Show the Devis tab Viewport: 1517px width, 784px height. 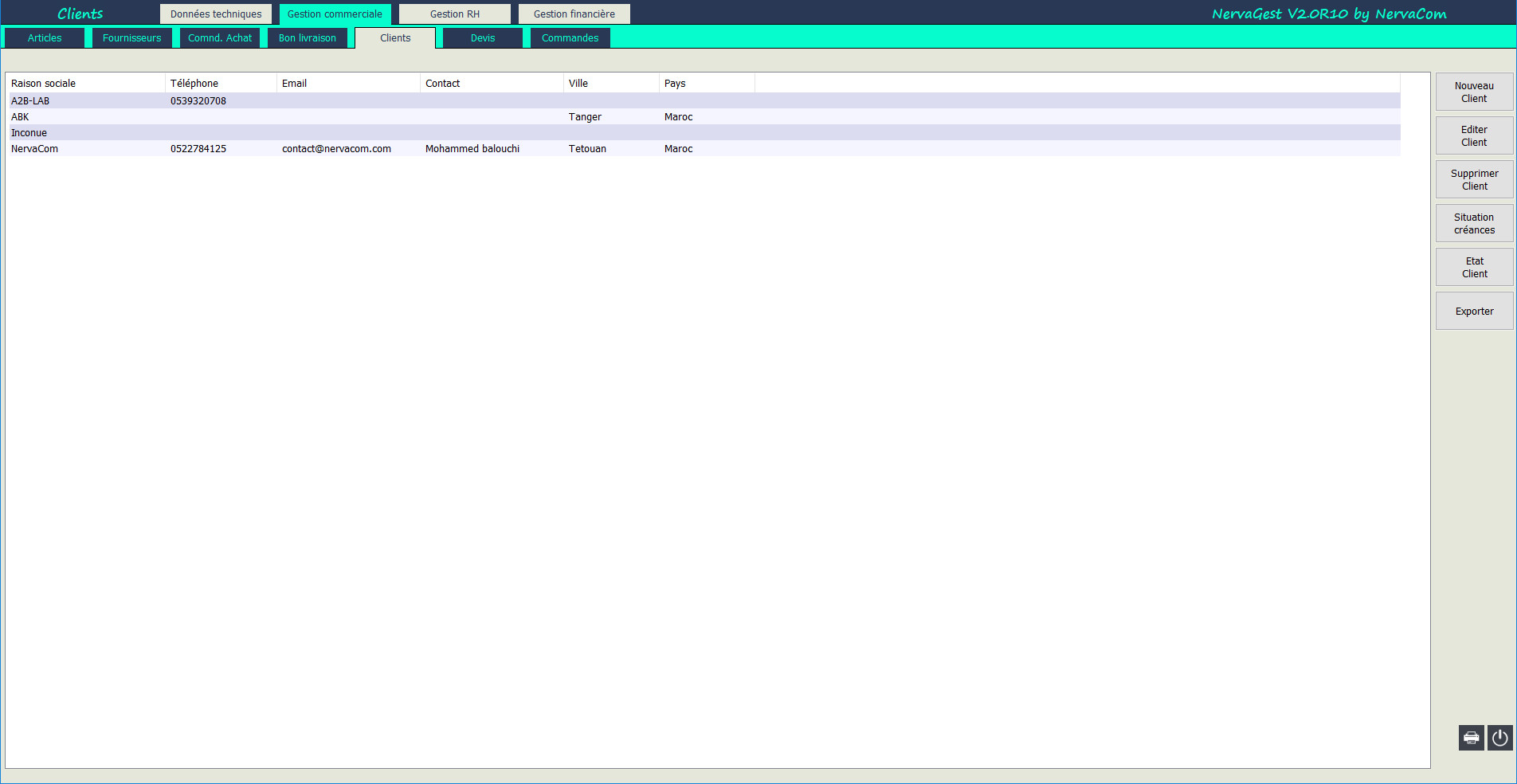[483, 38]
